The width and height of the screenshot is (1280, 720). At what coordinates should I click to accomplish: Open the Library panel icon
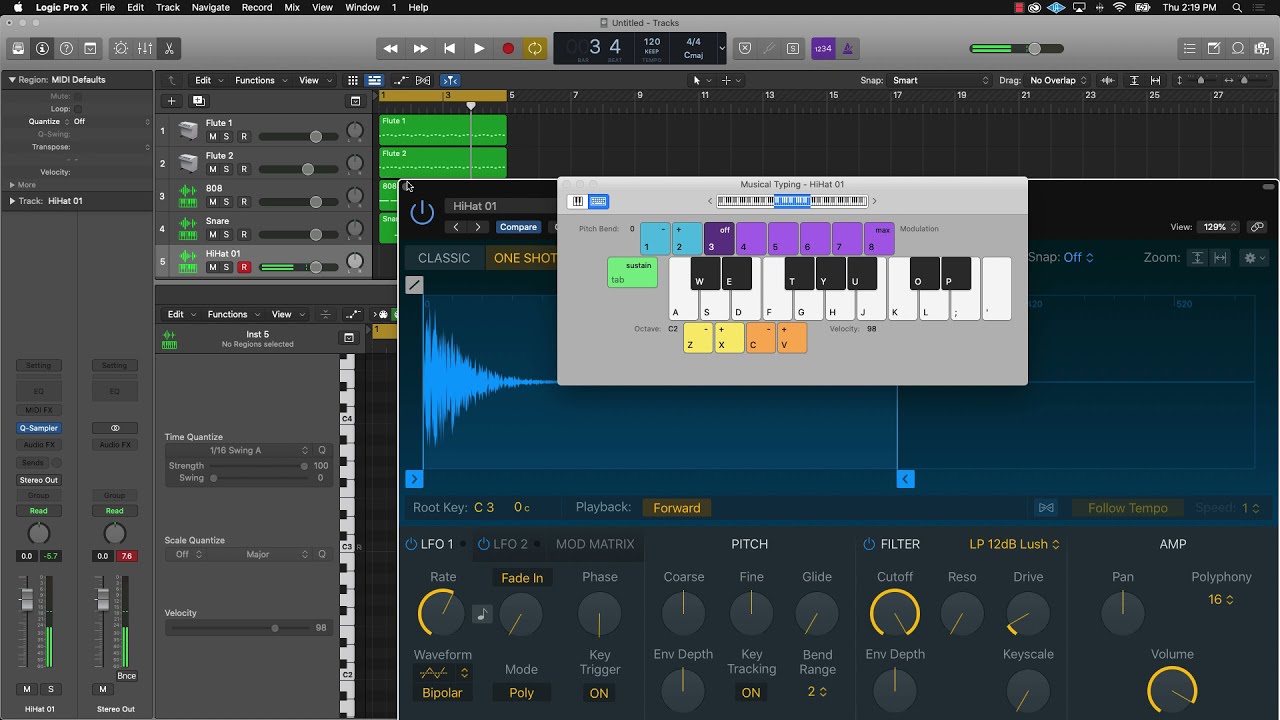tap(18, 48)
